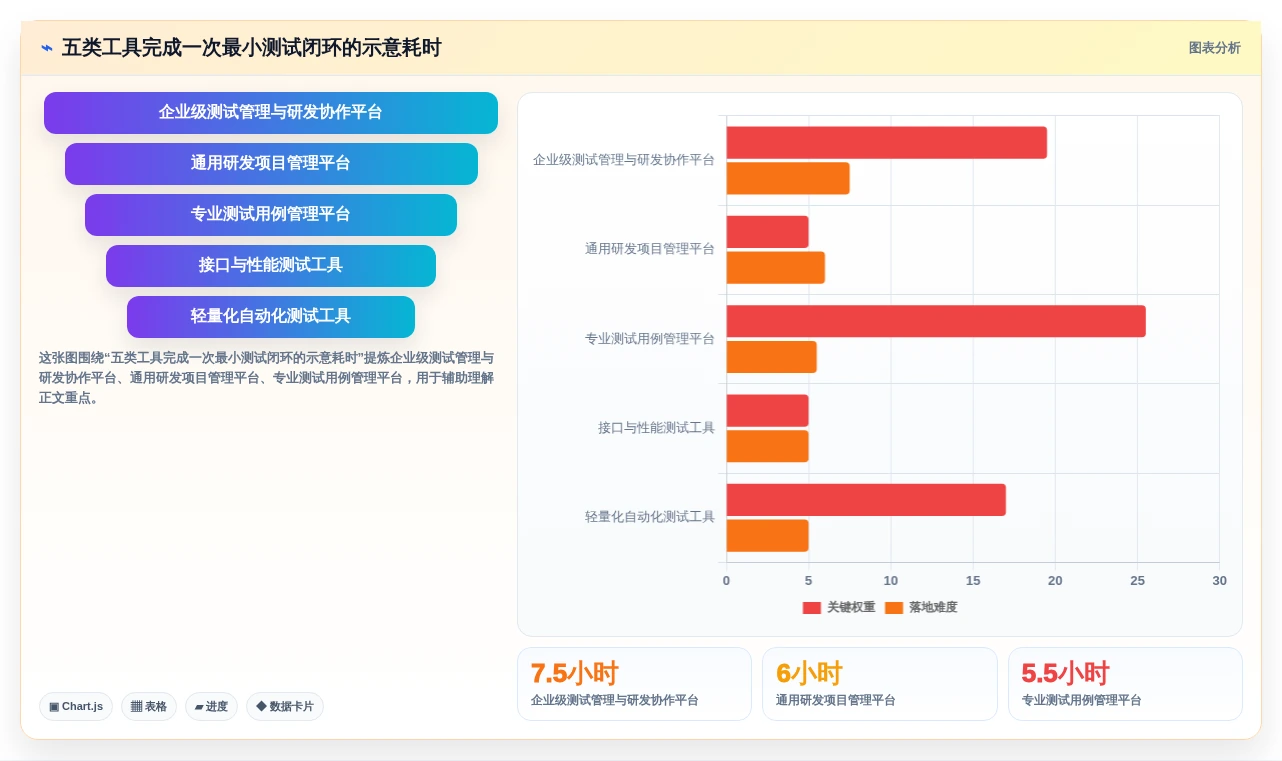Open the 6小时 data card
The height and width of the screenshot is (761, 1282).
(x=880, y=684)
